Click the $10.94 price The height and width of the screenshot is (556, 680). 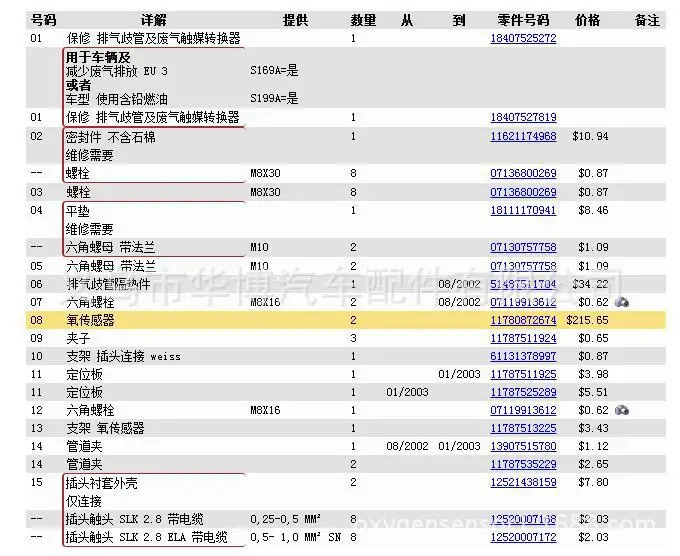(x=590, y=137)
